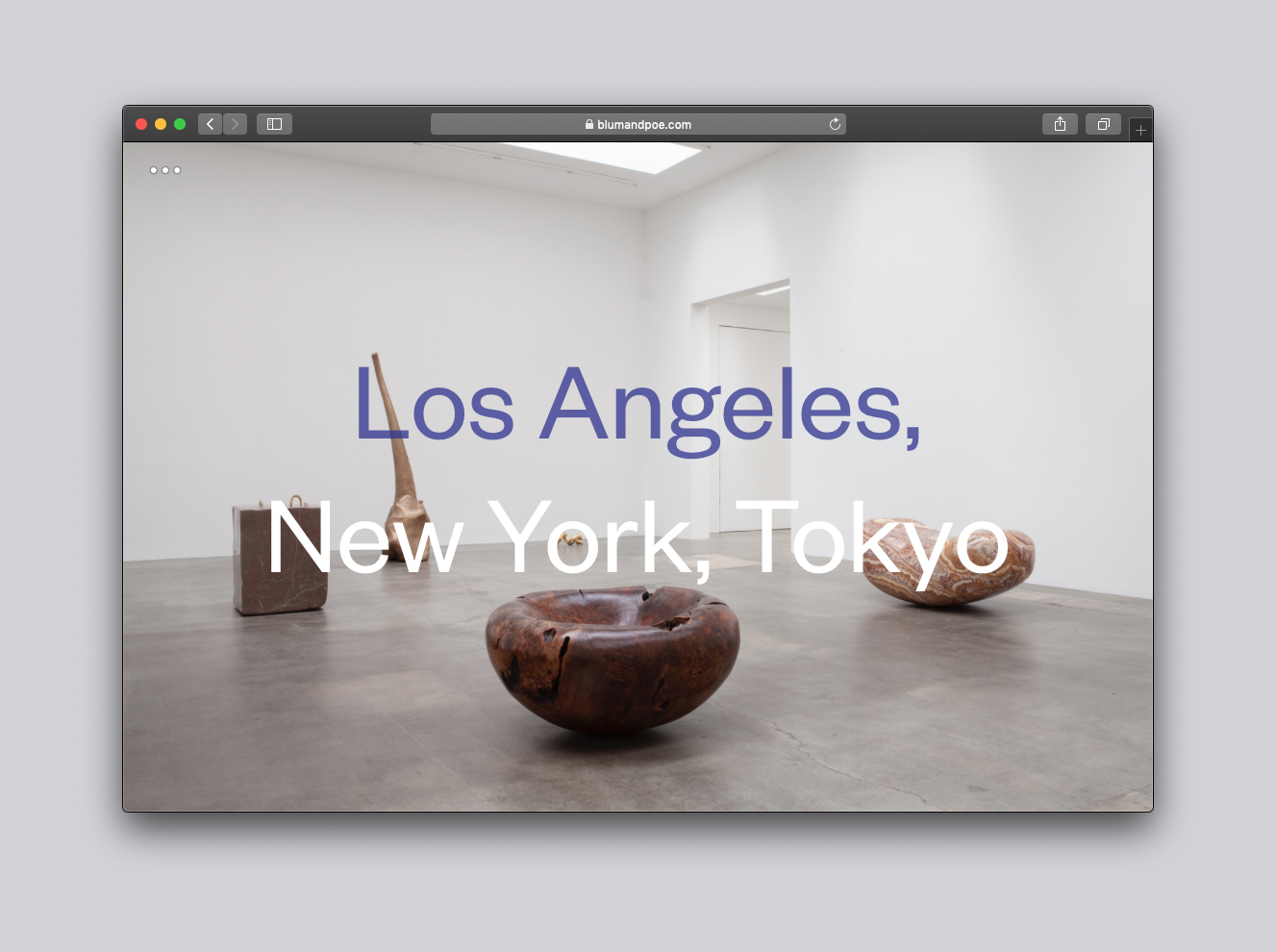
Task: Minimize the window using yellow button
Action: [x=161, y=124]
